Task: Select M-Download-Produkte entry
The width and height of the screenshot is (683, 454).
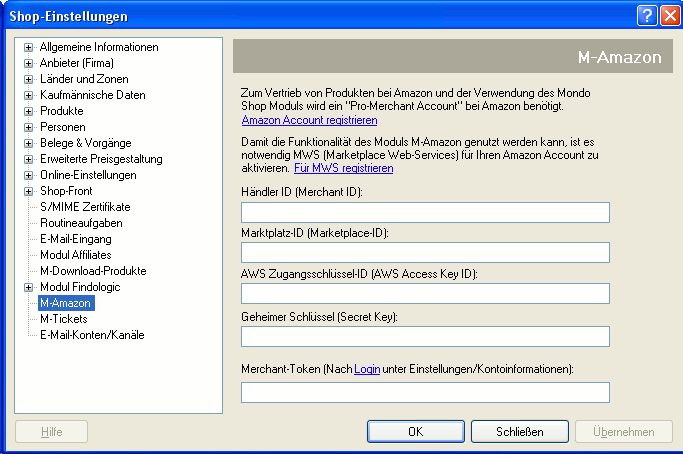Action: coord(93,271)
